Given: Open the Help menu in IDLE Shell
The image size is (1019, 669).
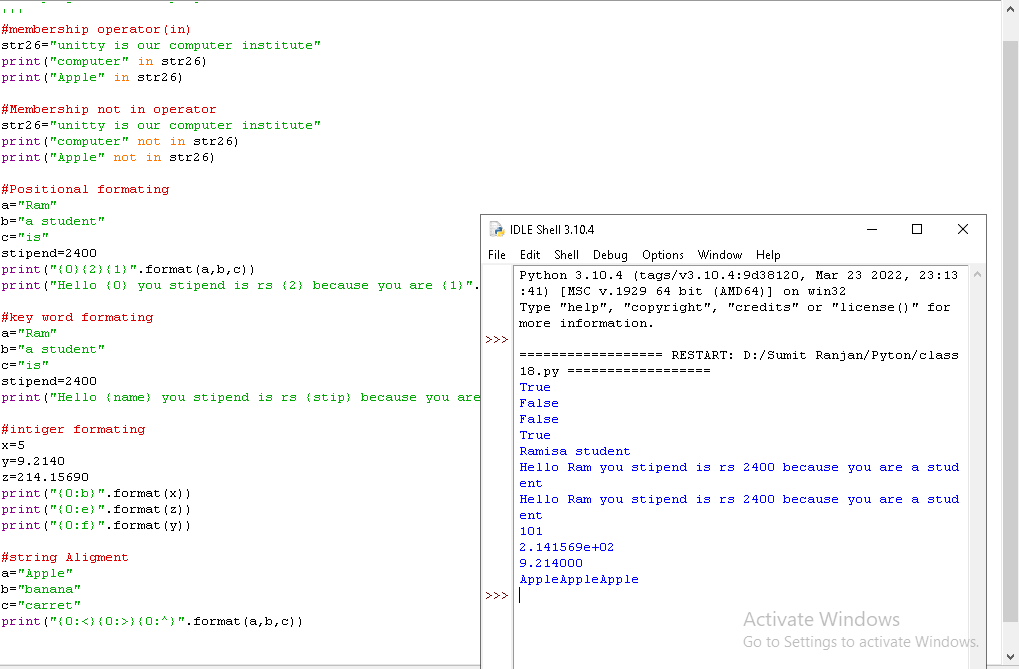Looking at the screenshot, I should 768,255.
